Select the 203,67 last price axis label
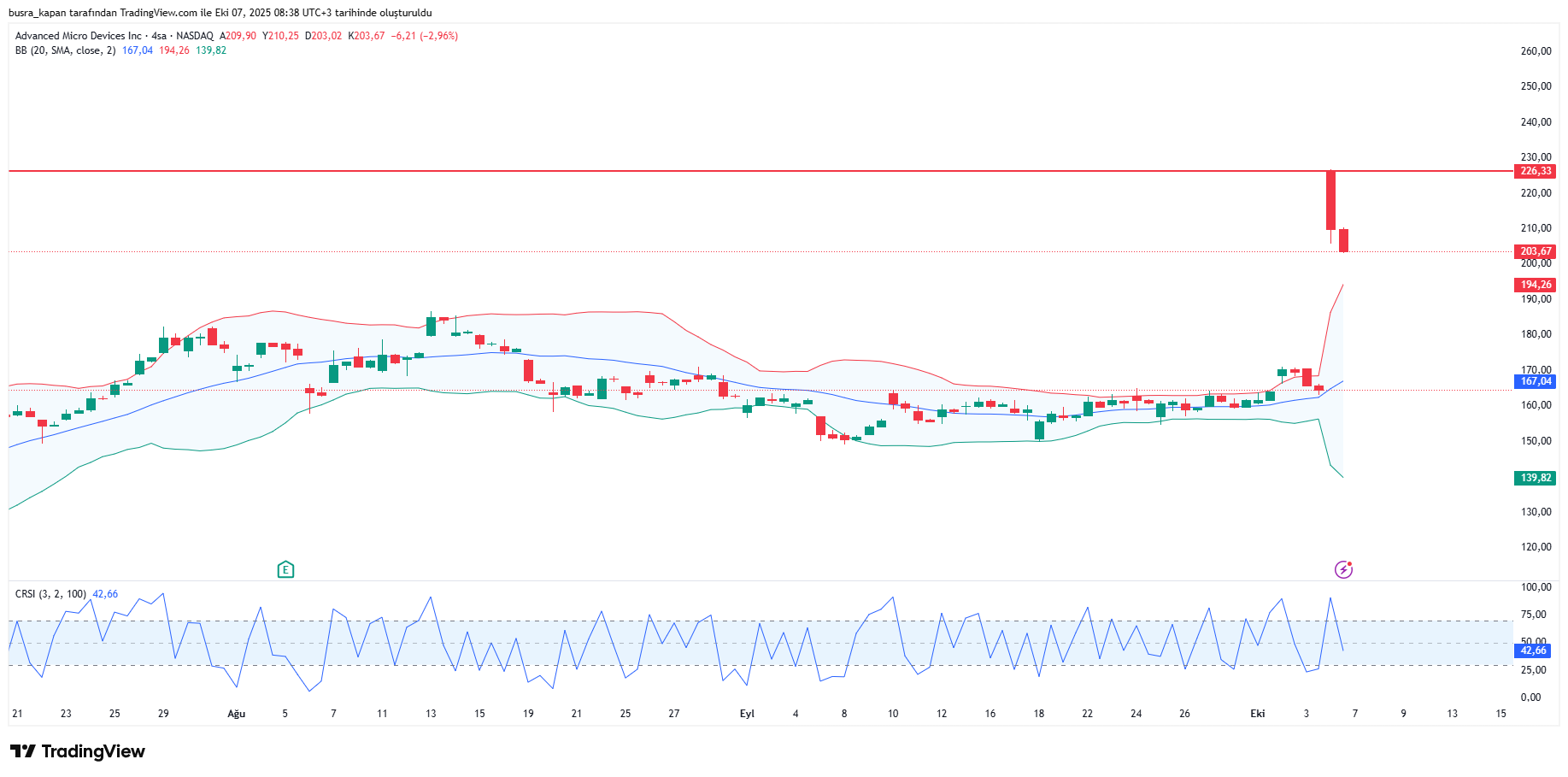This screenshot has width=1568, height=777. [x=1535, y=251]
